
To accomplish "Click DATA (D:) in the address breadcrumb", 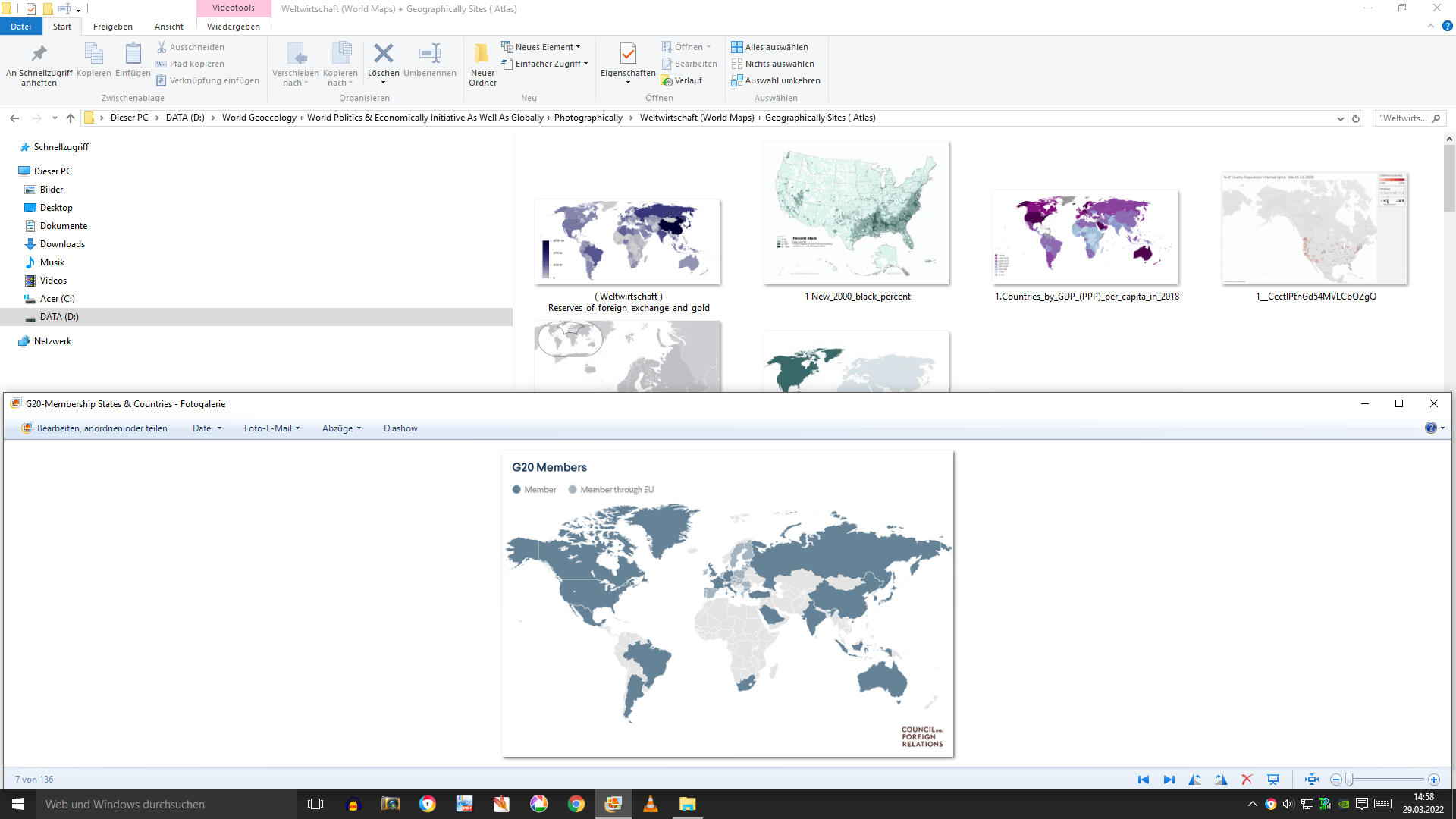I will pyautogui.click(x=185, y=118).
